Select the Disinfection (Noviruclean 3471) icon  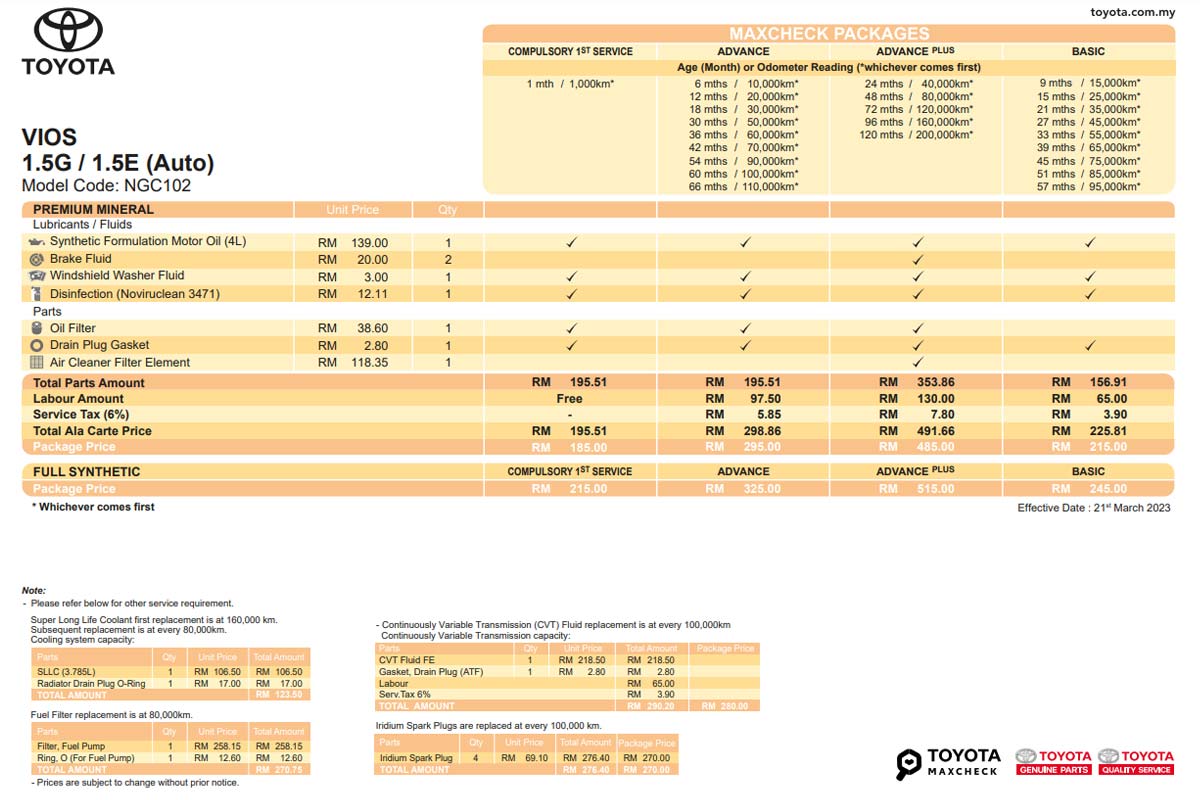(x=37, y=294)
